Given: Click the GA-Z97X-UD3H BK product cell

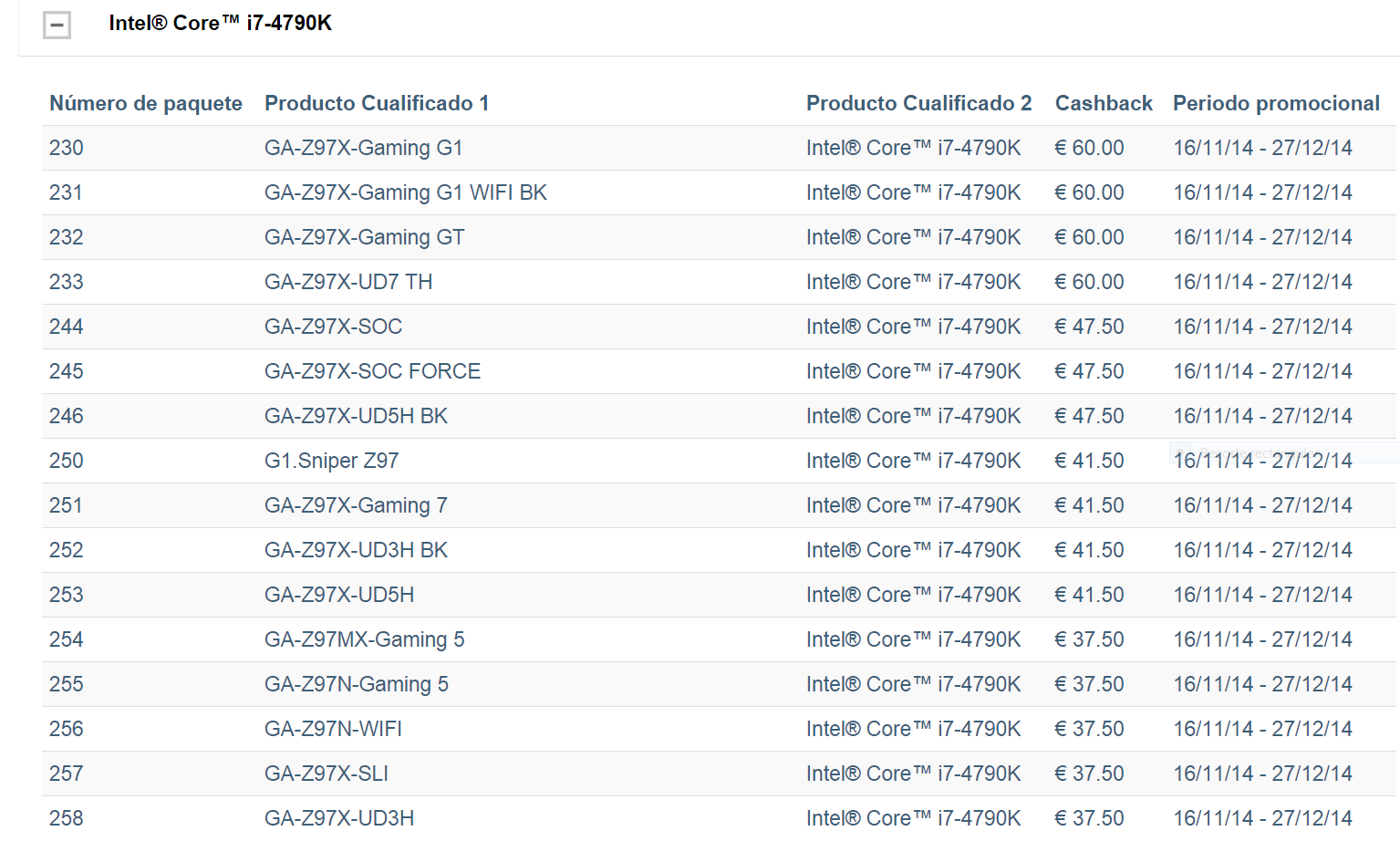Looking at the screenshot, I should 357,550.
